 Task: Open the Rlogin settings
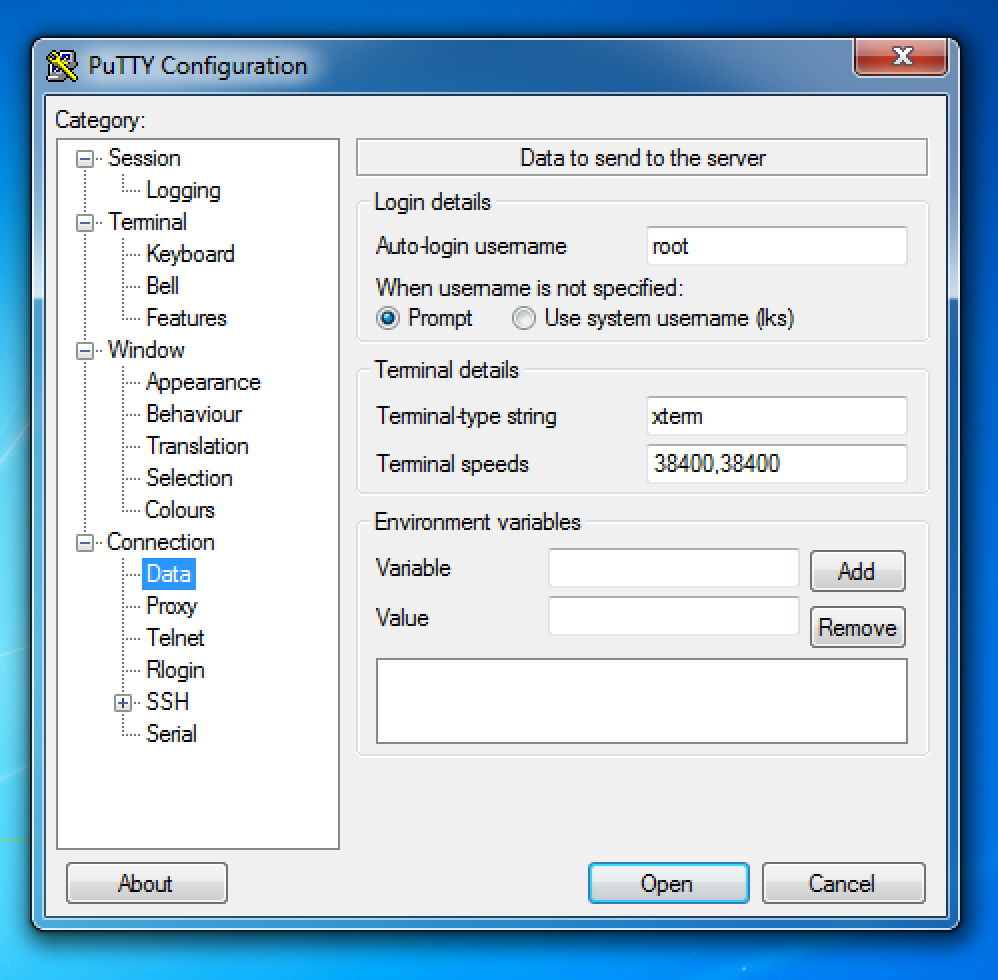(175, 671)
